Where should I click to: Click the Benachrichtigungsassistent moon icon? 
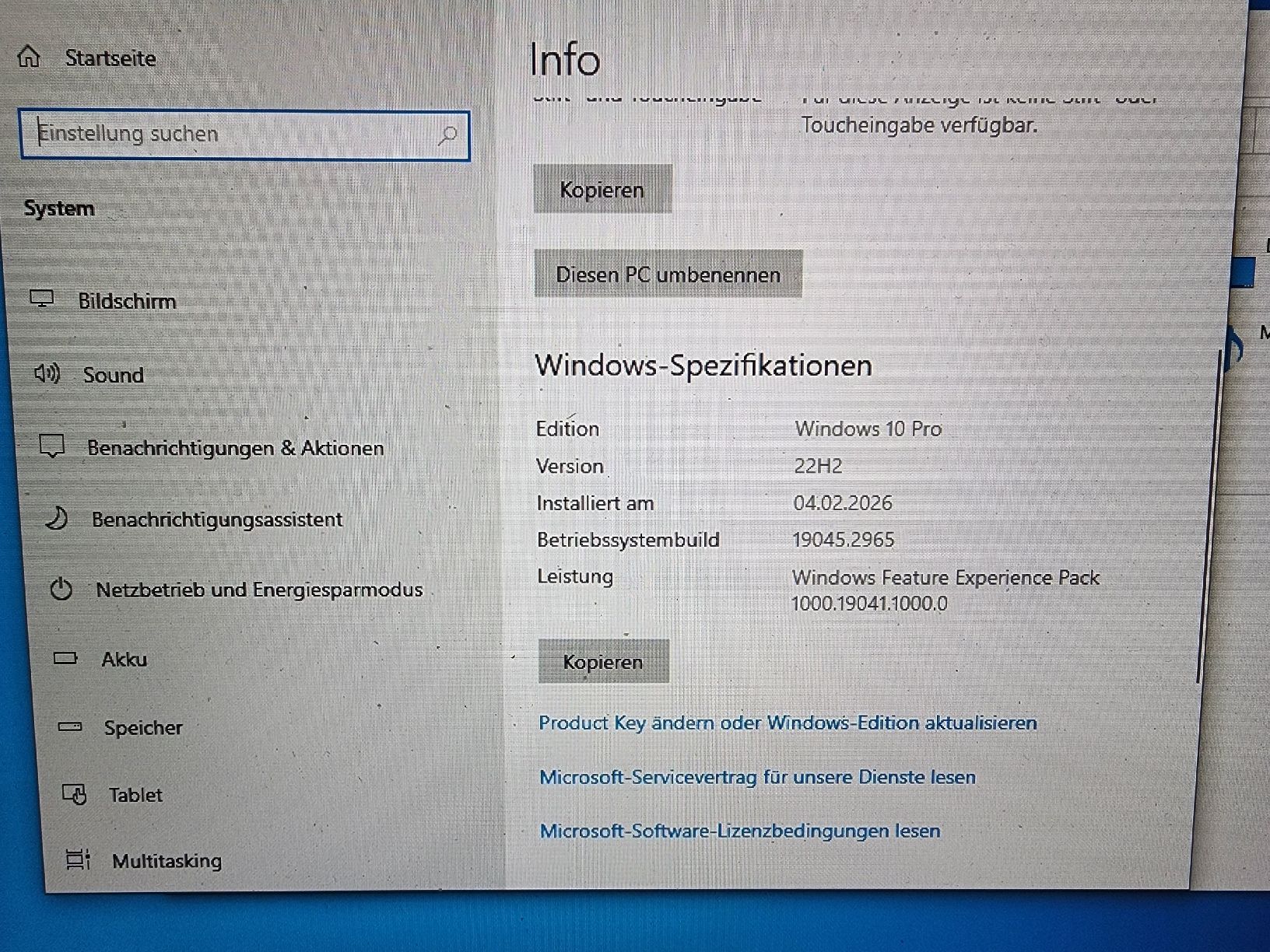click(56, 518)
